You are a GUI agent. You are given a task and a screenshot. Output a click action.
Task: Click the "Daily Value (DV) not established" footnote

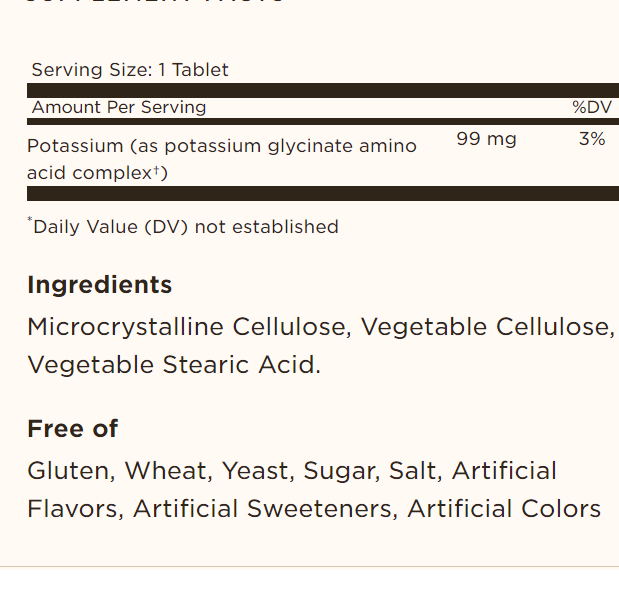(x=186, y=227)
